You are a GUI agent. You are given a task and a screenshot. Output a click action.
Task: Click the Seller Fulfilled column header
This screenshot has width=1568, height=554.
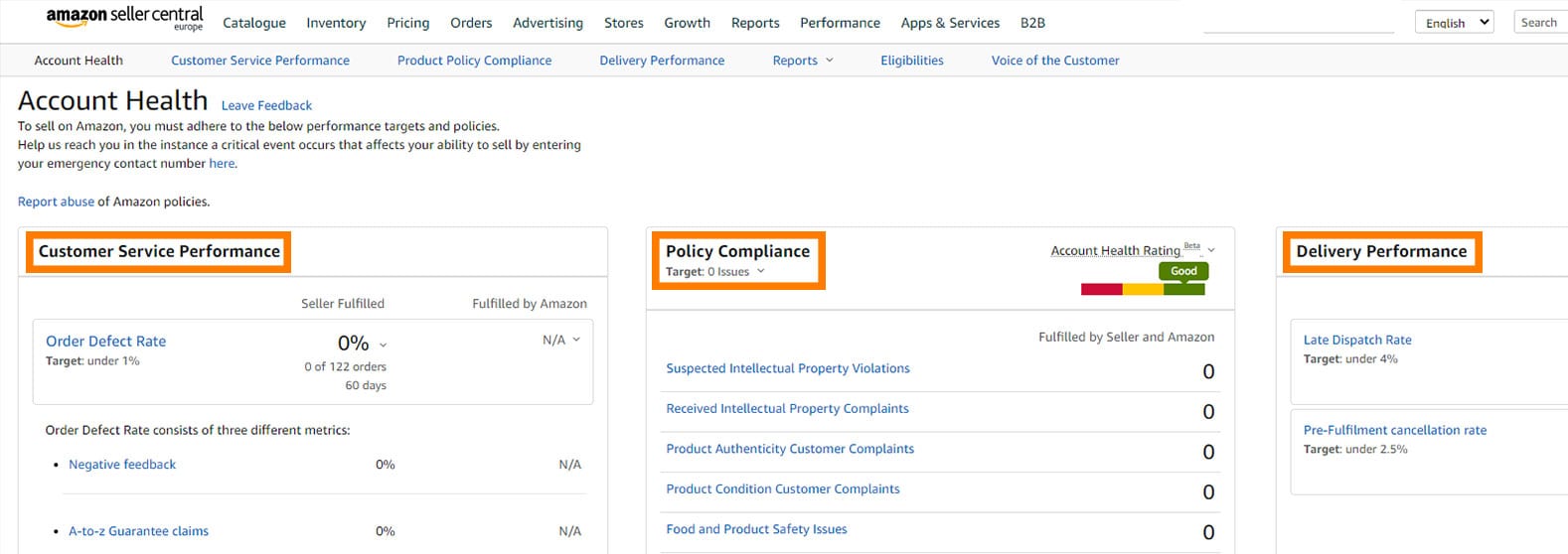[x=343, y=304]
